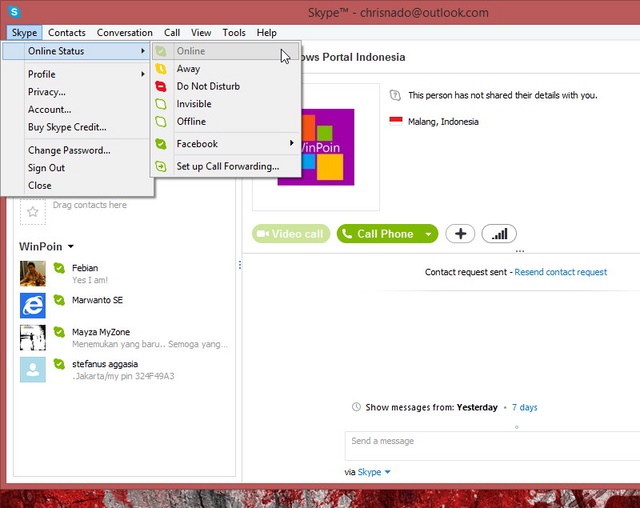Image resolution: width=640 pixels, height=508 pixels.
Task: Open the Tools menu
Action: (233, 33)
